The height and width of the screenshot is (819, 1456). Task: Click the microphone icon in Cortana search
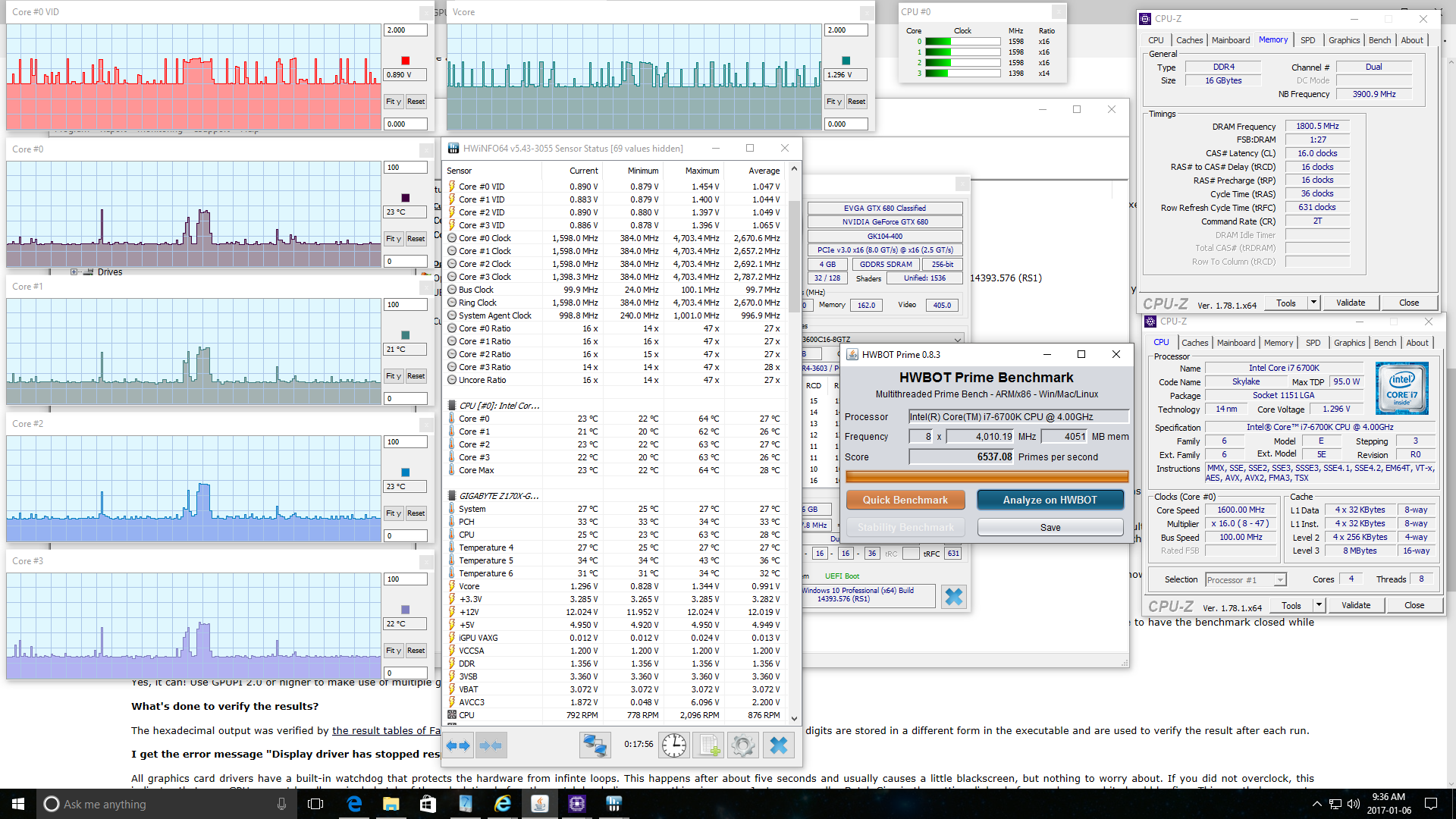282,804
